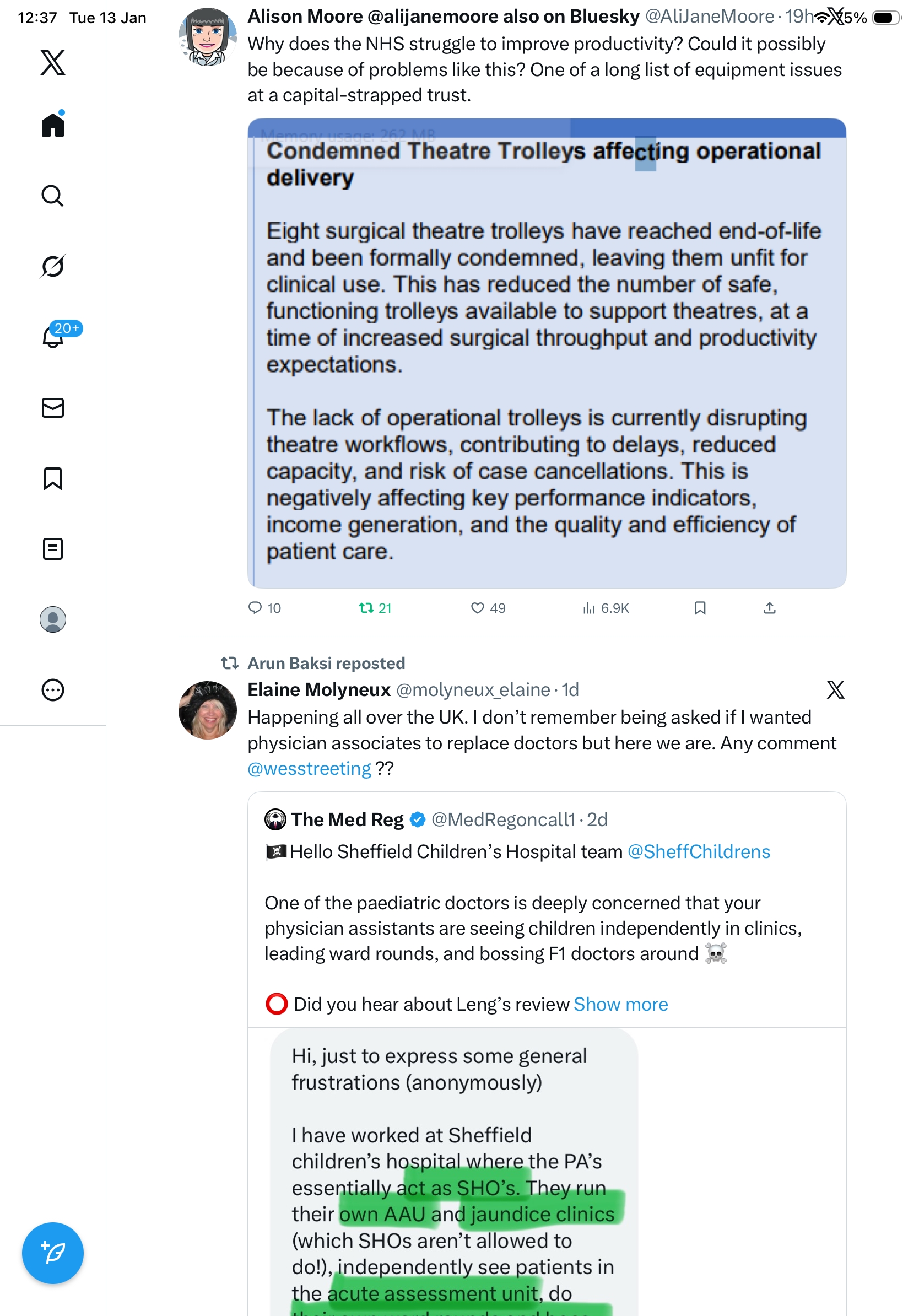Open the profile avatar in sidebar
Viewport: 919px width, 1316px height.
point(53,619)
